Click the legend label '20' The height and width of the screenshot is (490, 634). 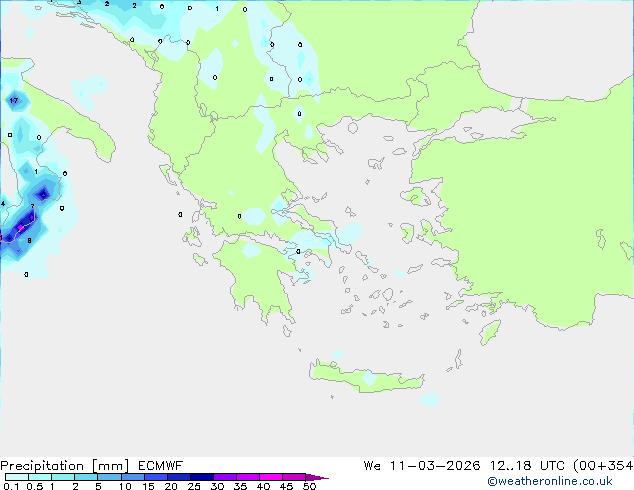point(171,486)
